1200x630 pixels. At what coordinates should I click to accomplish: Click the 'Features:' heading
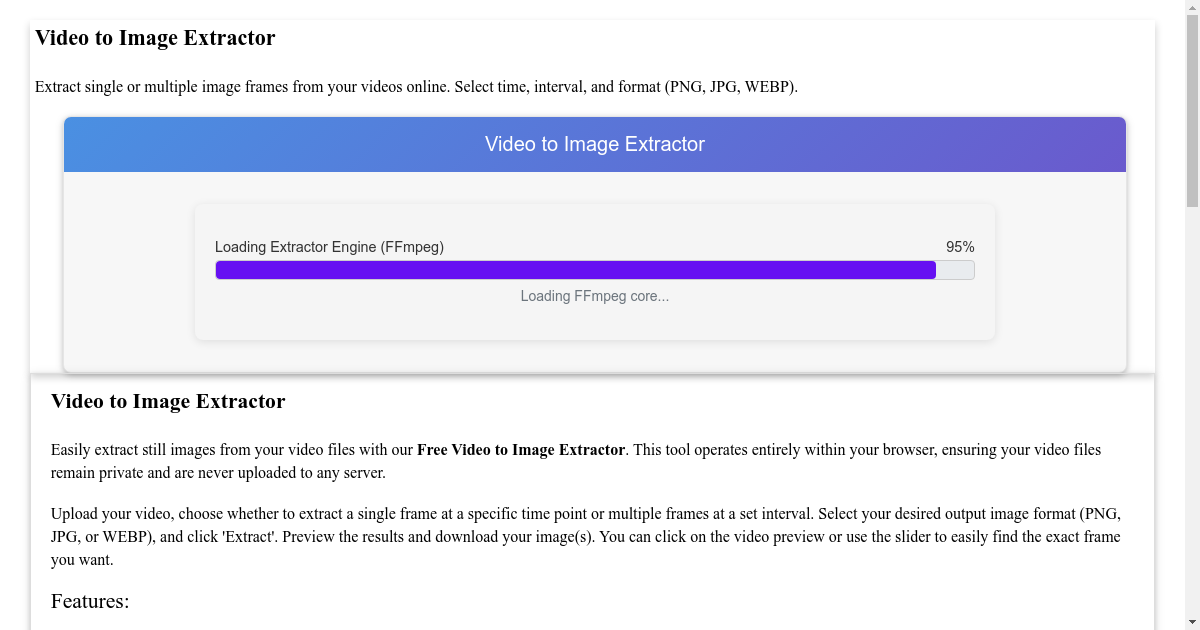coord(90,601)
